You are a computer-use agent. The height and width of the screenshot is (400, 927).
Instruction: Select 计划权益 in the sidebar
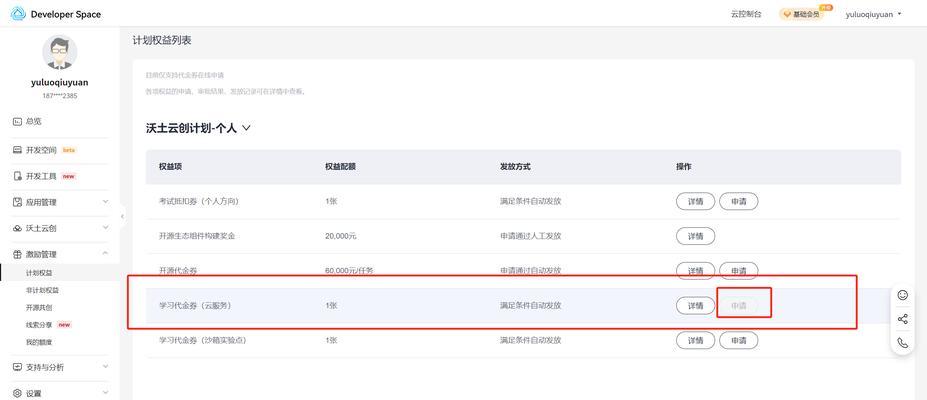click(x=39, y=273)
